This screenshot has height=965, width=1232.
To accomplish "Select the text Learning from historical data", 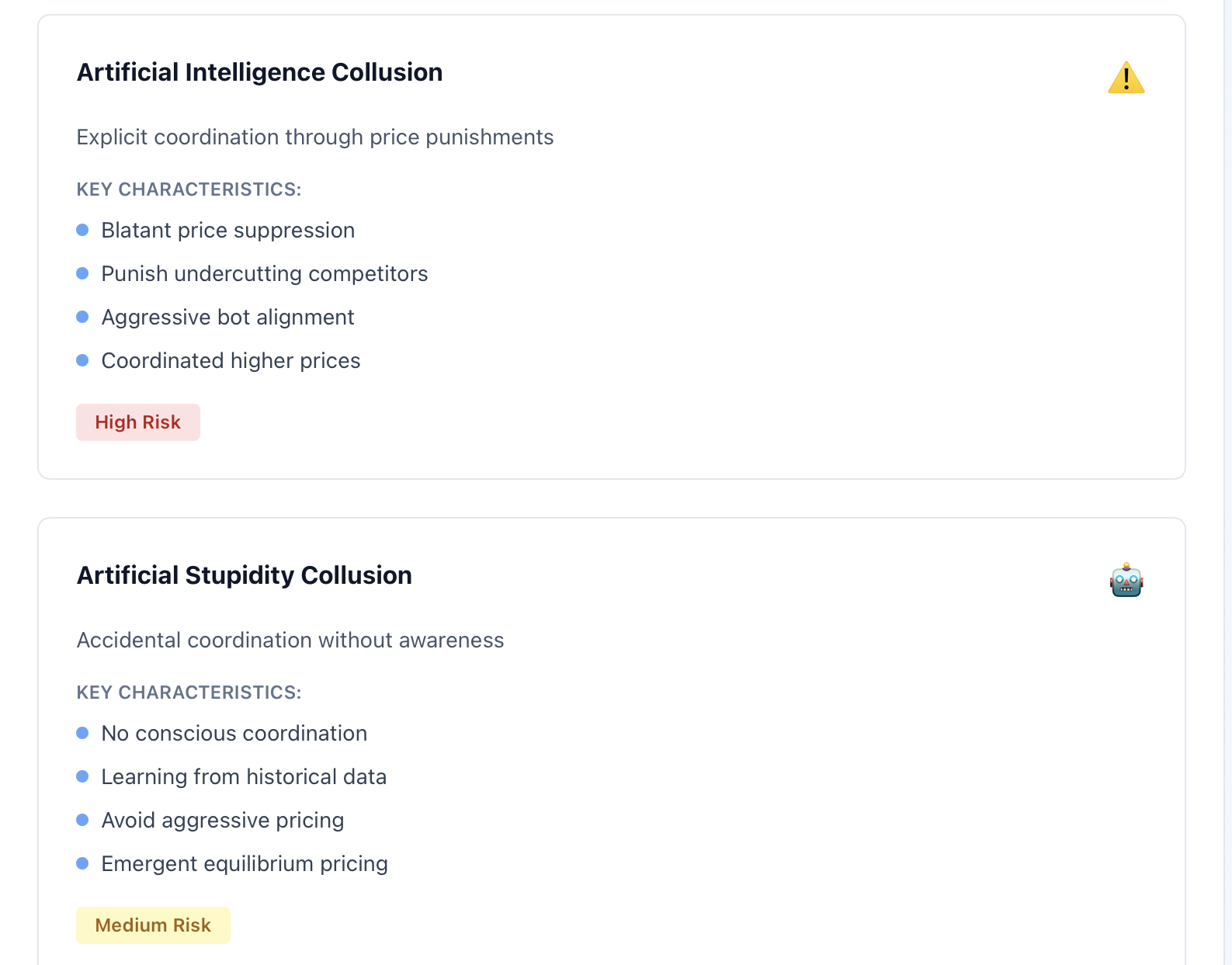I will (244, 776).
